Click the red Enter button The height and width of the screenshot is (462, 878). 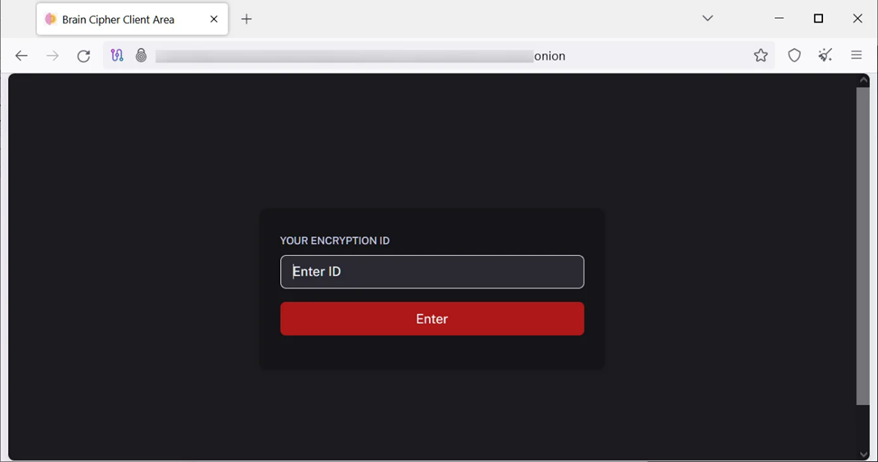432,319
